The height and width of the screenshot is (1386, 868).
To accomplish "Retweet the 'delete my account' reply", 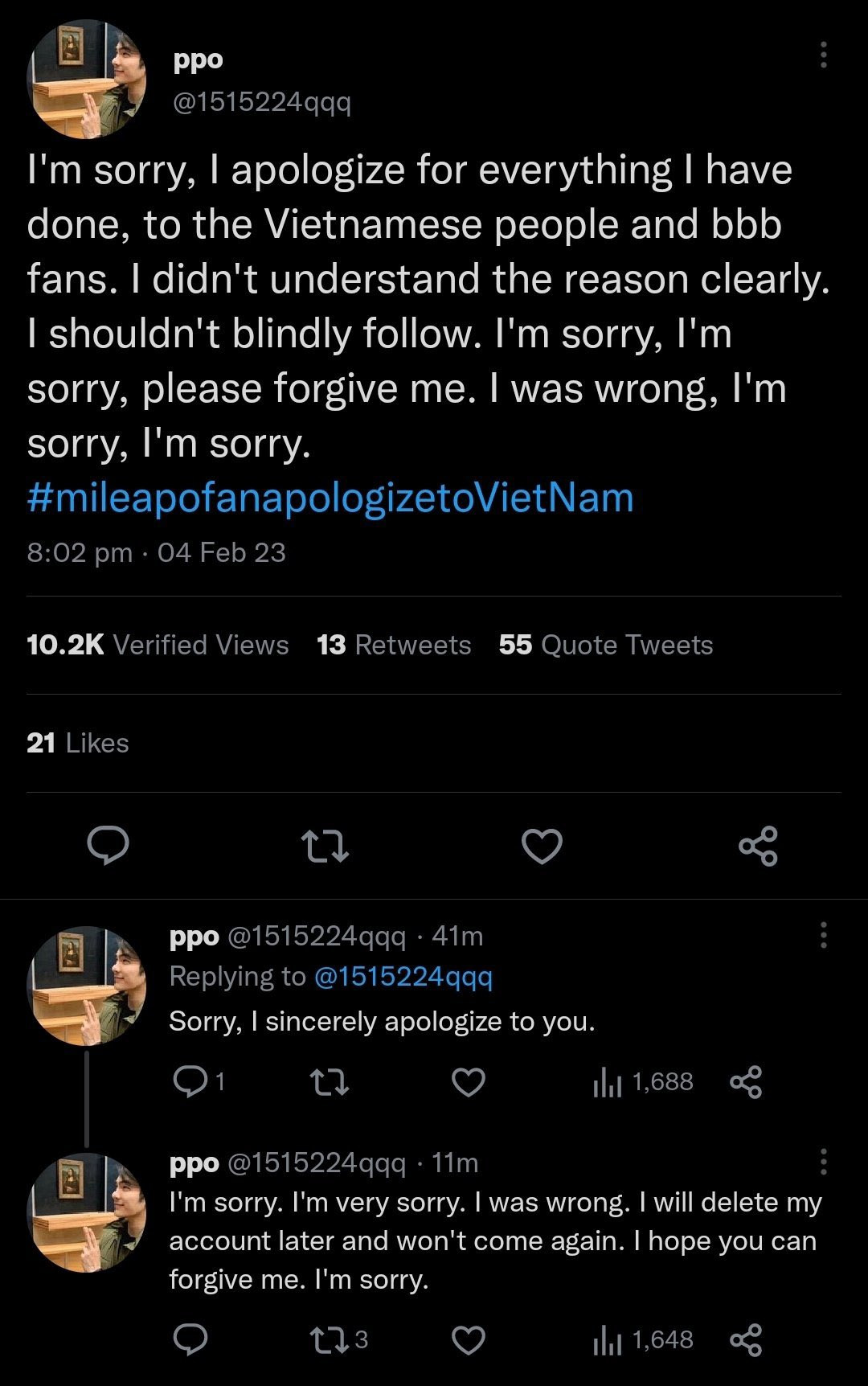I will tap(330, 1340).
